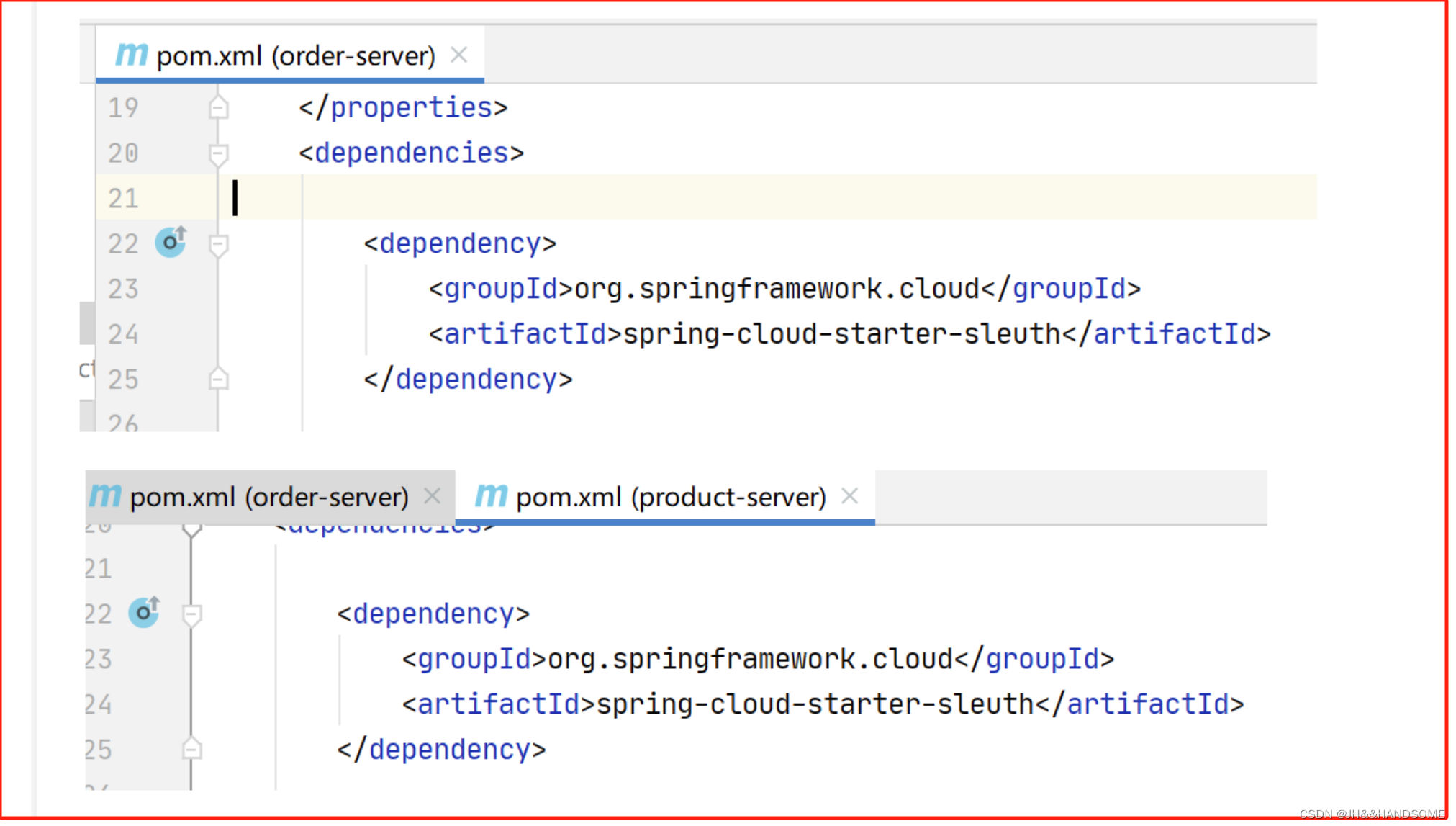Close the pom.xml (order-server) tab in top editor

pyautogui.click(x=459, y=55)
